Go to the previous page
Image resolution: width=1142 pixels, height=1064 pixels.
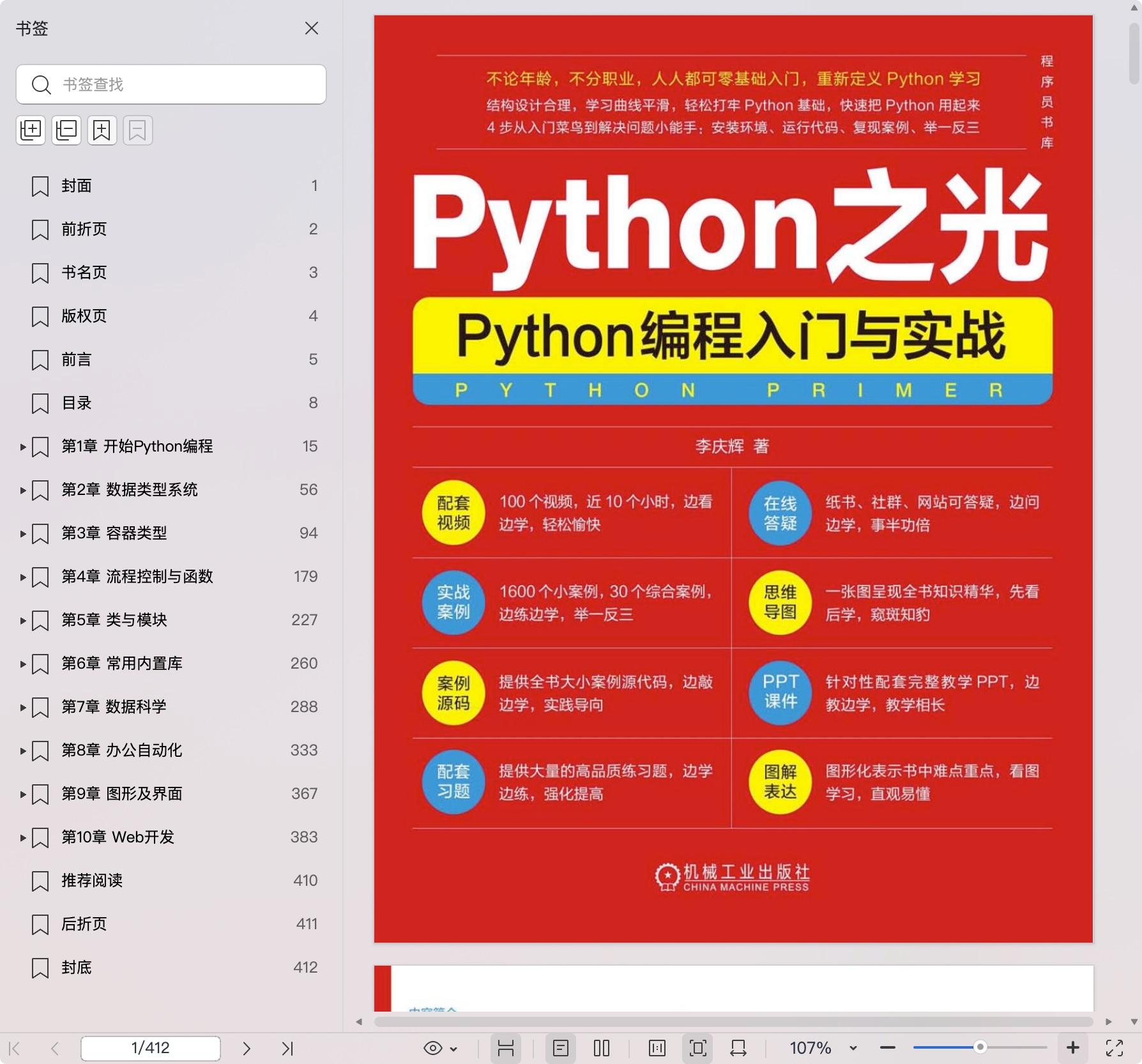(55, 1048)
